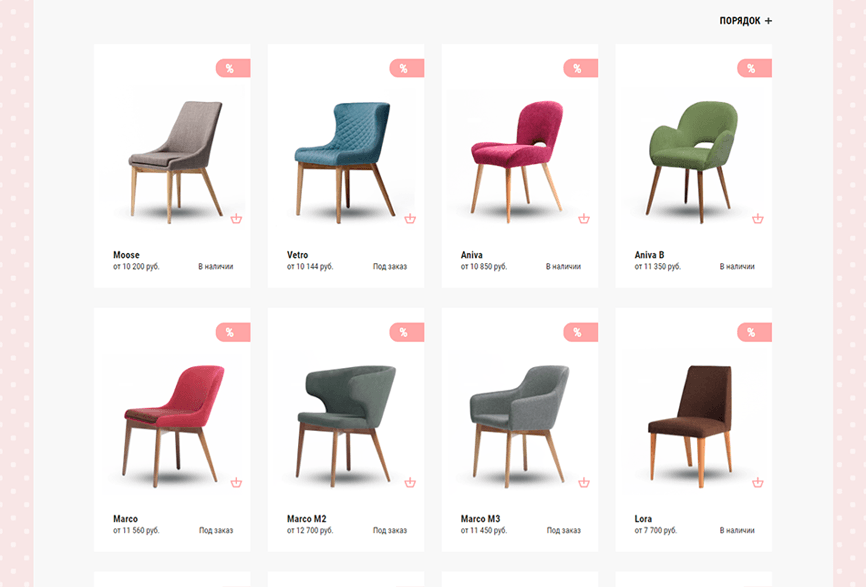Select the blue quilted Vetro chair image

[345, 162]
